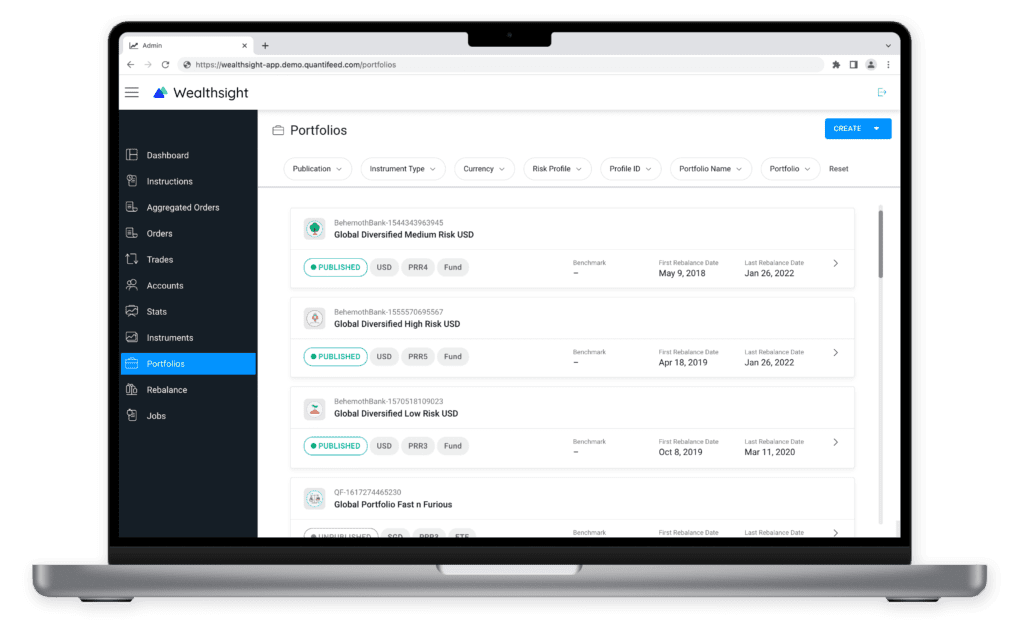Open the Risk Profile filter dropdown

(x=557, y=168)
